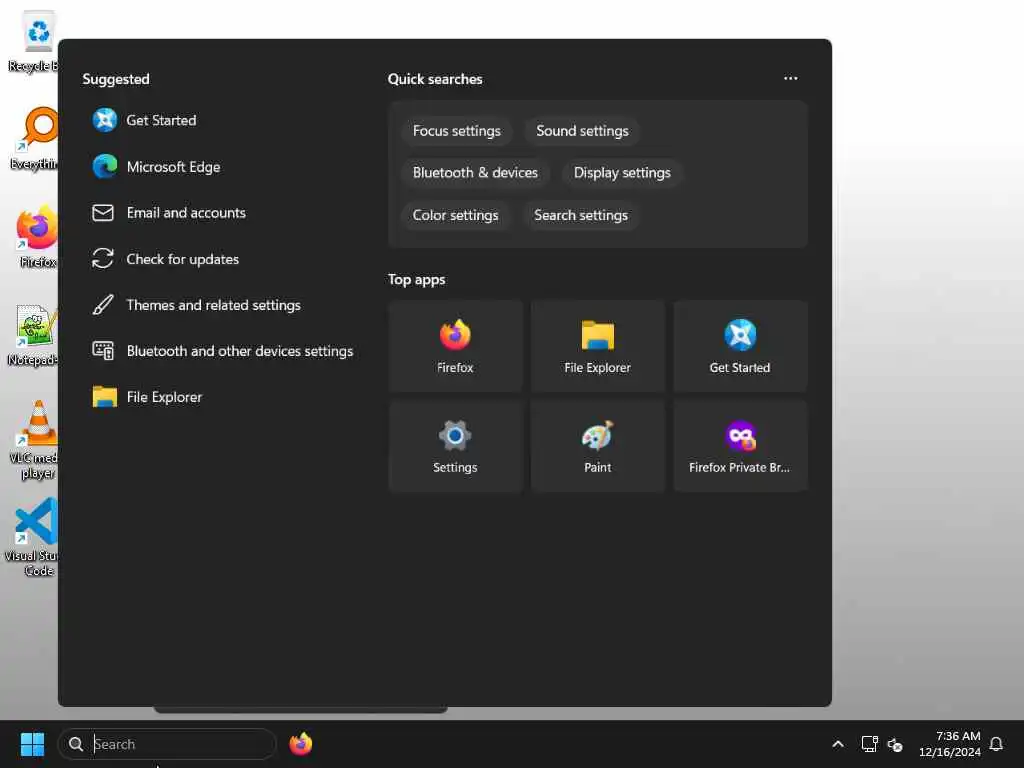Open Settings tile in Top apps

coord(455,446)
